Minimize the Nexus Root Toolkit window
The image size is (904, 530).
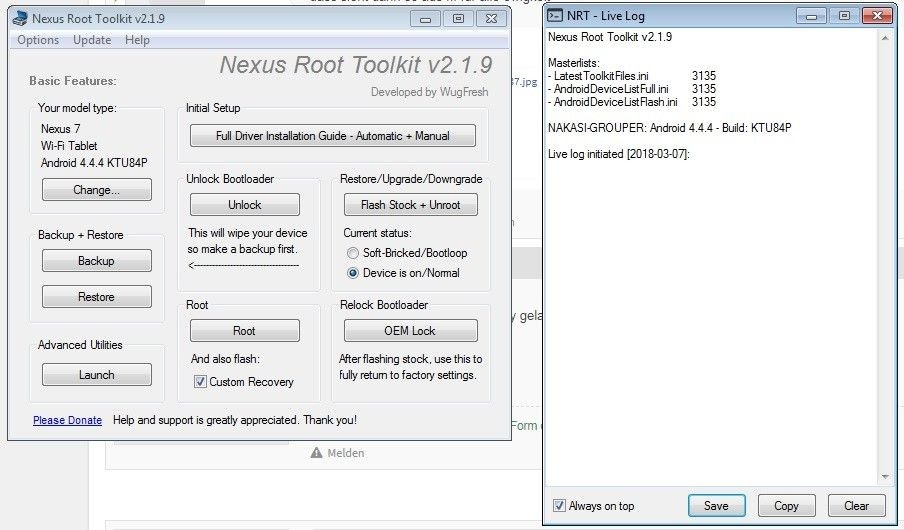tap(425, 19)
